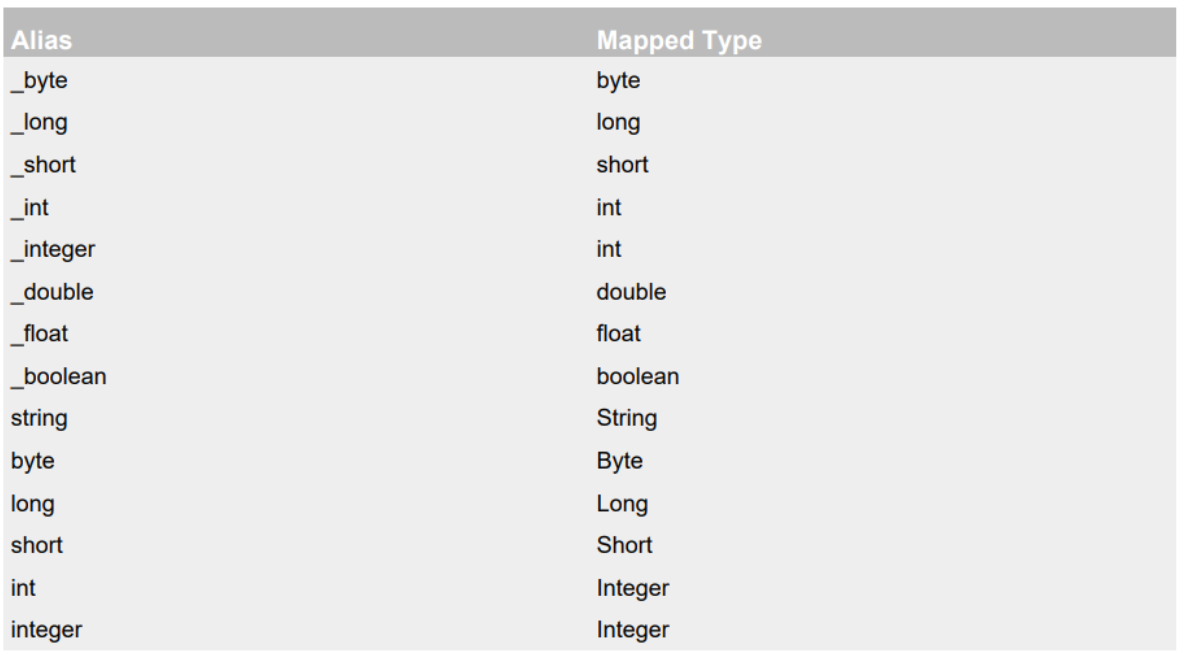The width and height of the screenshot is (1183, 656).
Task: Click the Mapped Type column header
Action: point(679,40)
